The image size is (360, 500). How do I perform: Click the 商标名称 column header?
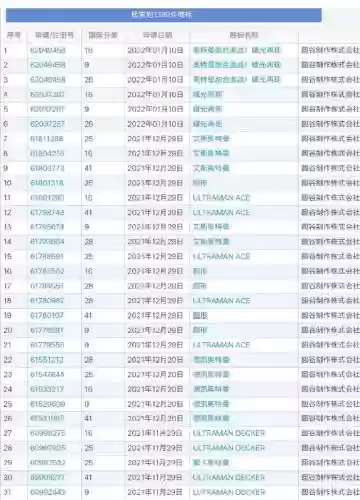click(244, 35)
